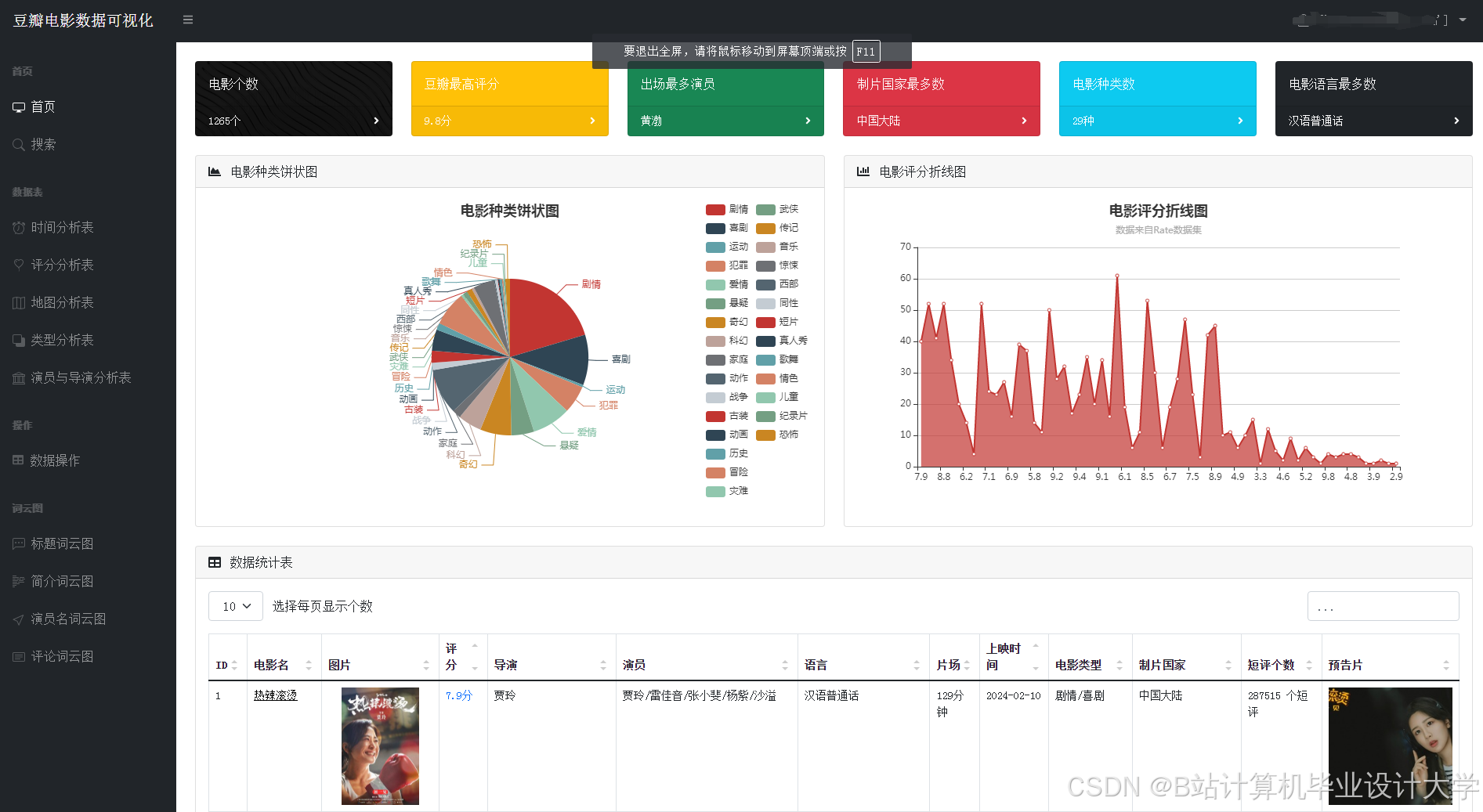Click the icon beside 评论词云图
This screenshot has height=812, width=1483.
pyautogui.click(x=19, y=656)
